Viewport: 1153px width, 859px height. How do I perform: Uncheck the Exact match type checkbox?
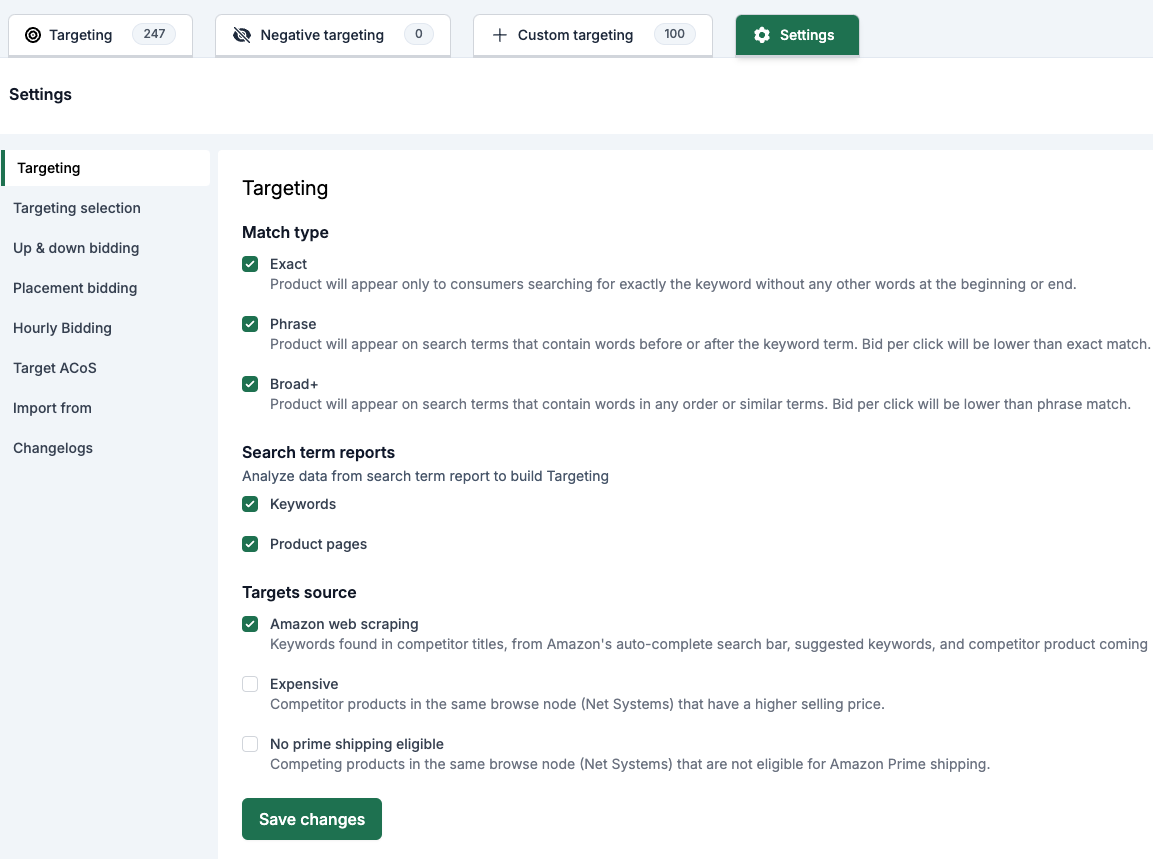click(x=250, y=264)
